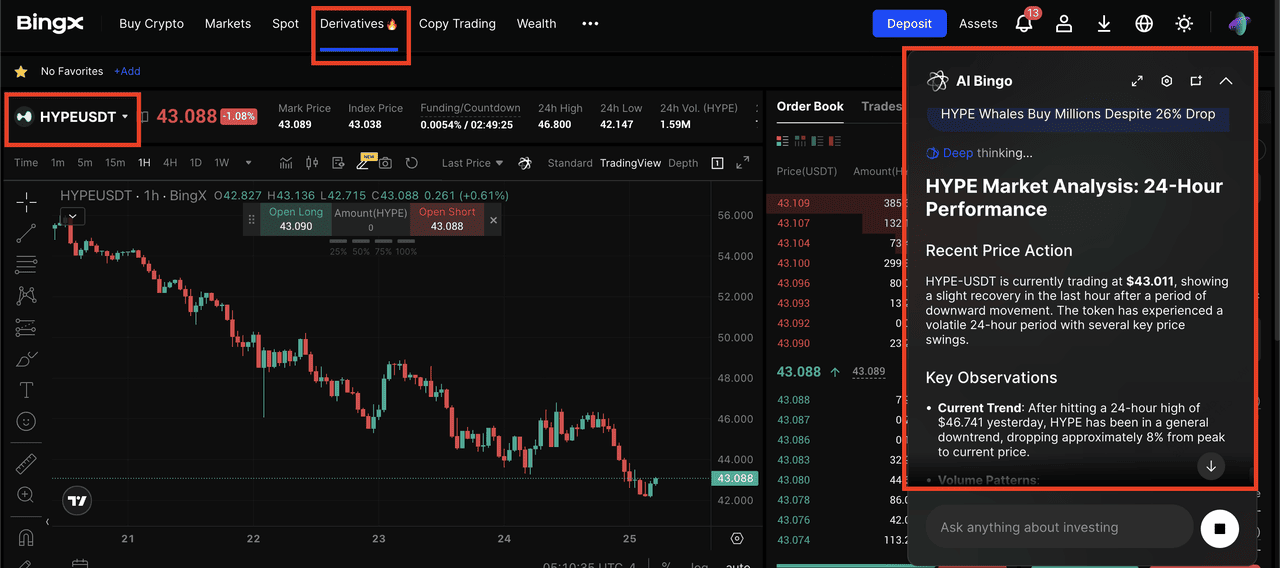
Task: Click the favorites star icon
Action: click(x=20, y=72)
